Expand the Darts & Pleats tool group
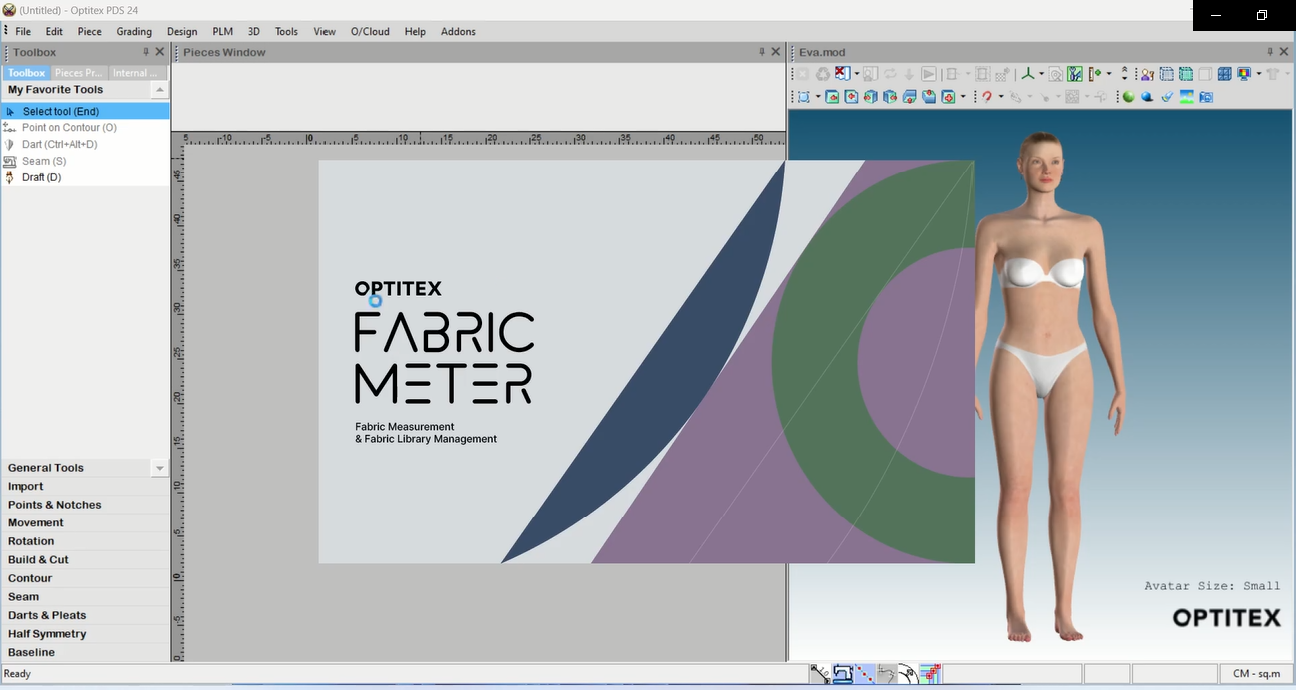The image size is (1296, 690). (47, 615)
